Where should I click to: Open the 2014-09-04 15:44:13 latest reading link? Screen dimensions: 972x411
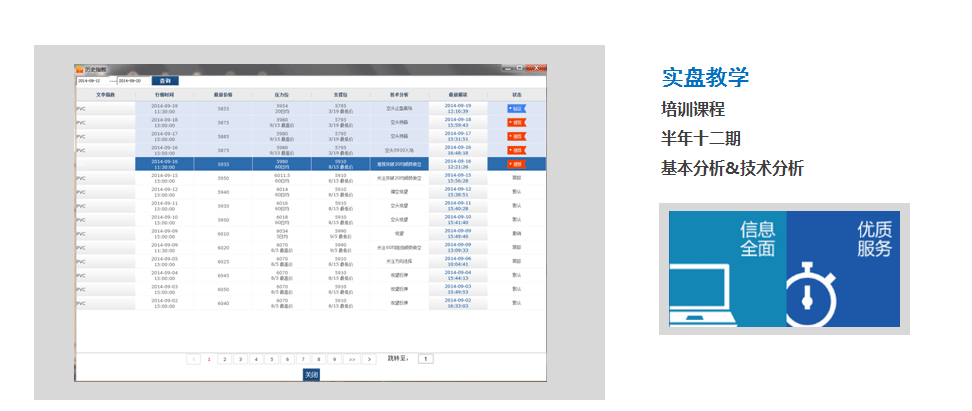coord(458,275)
